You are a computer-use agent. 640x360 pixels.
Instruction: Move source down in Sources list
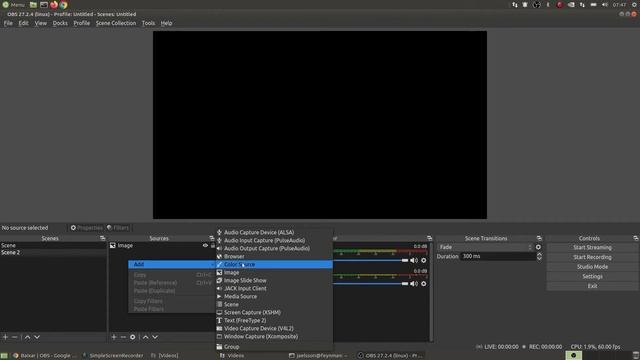tap(155, 337)
